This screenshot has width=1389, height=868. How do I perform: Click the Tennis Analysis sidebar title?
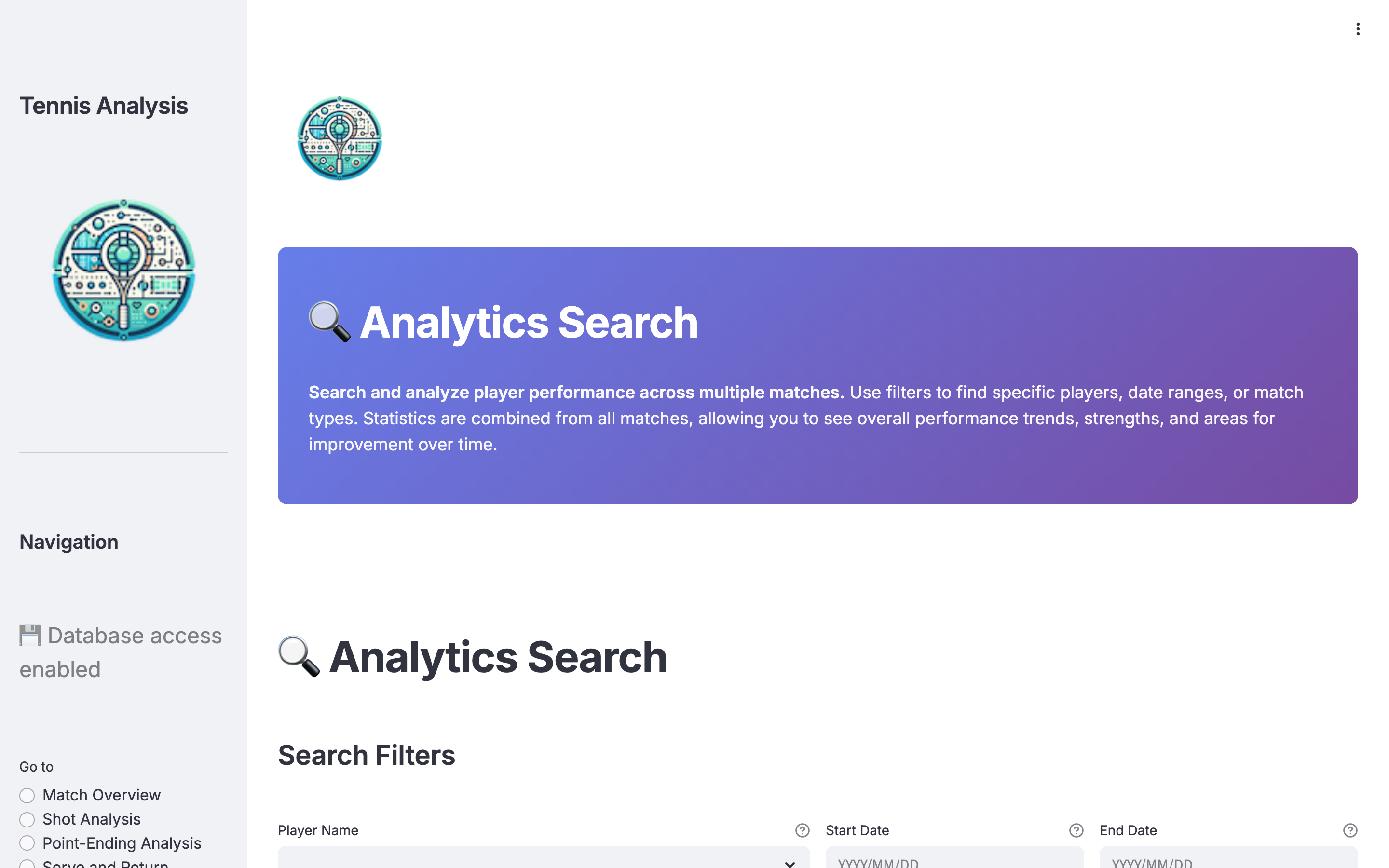[104, 105]
